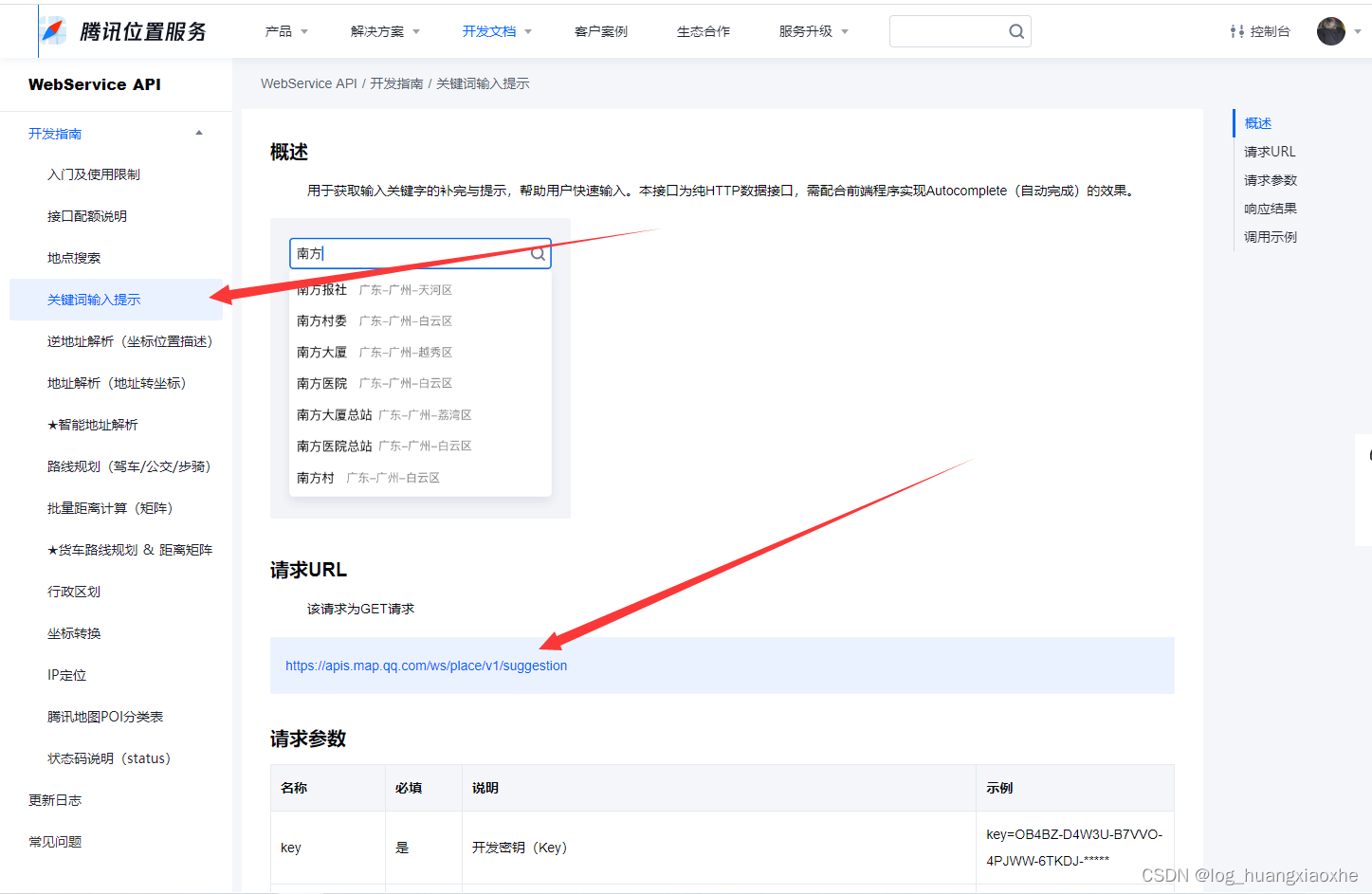Jump to 调用示例 in page outline
1372x894 pixels.
pos(1271,237)
